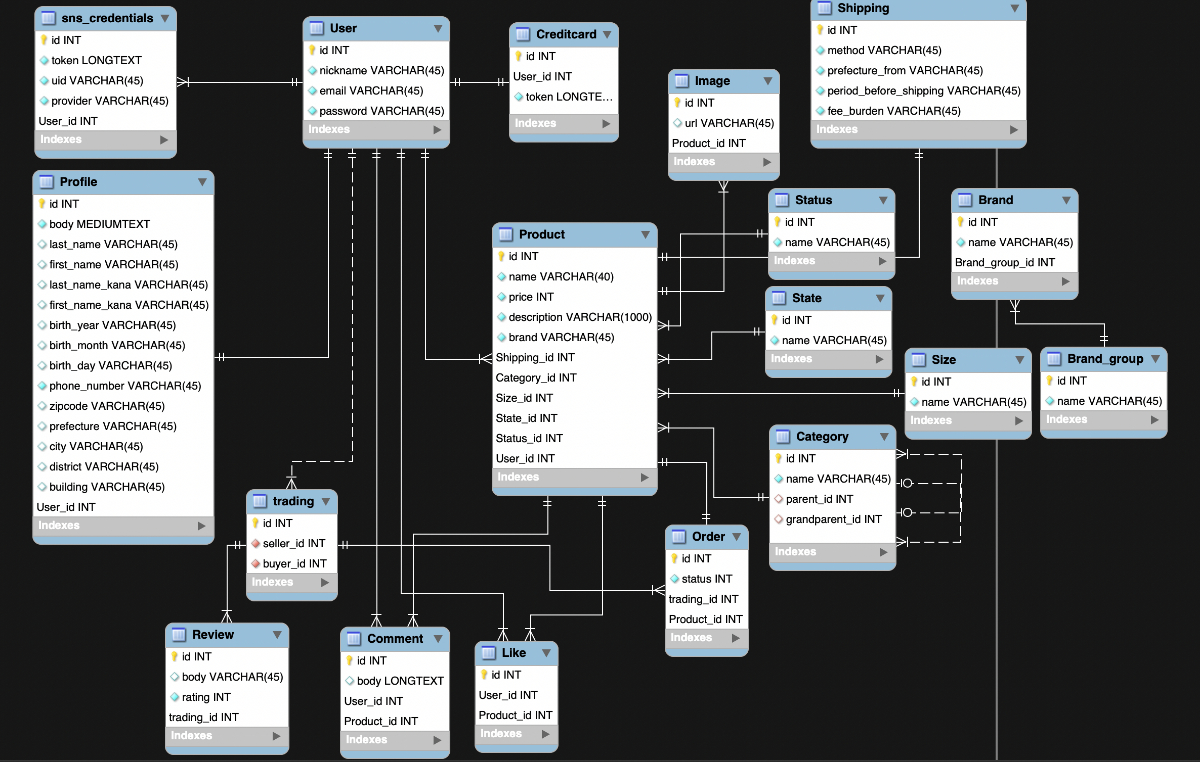Select the price INT column in Product
The image size is (1200, 762).
[530, 297]
